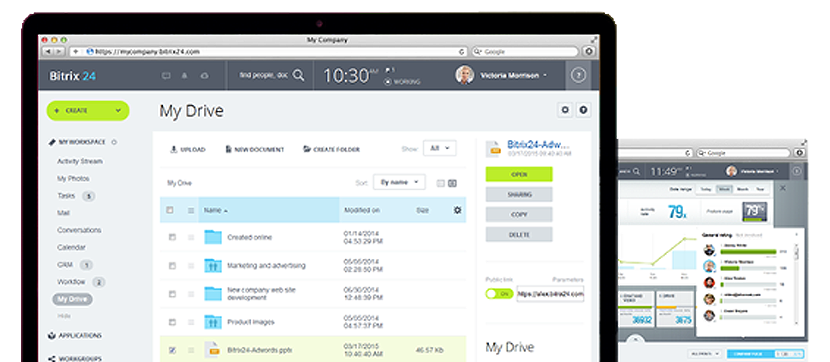Click the Google search field in main browser
Image resolution: width=830 pixels, height=362 pixels.
click(525, 52)
